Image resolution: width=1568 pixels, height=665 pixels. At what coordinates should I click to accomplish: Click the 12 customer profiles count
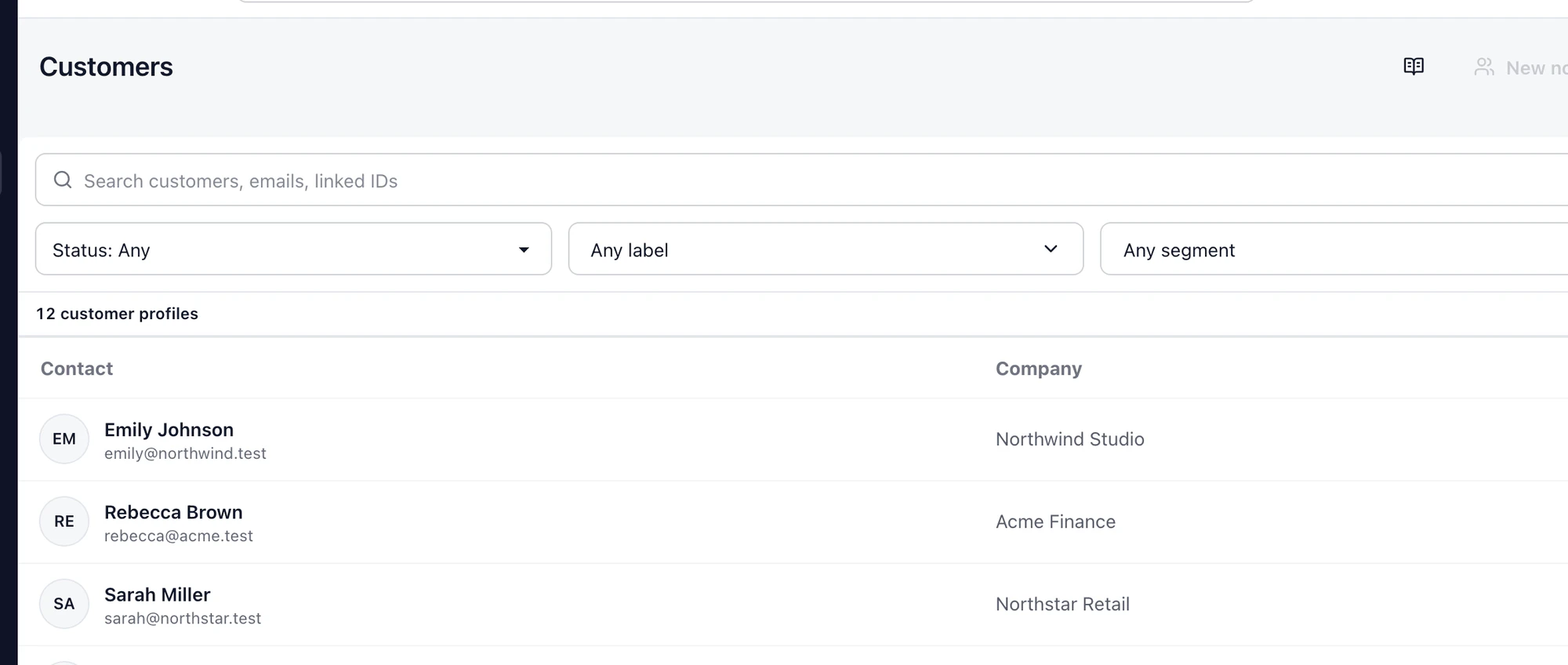pyautogui.click(x=117, y=314)
